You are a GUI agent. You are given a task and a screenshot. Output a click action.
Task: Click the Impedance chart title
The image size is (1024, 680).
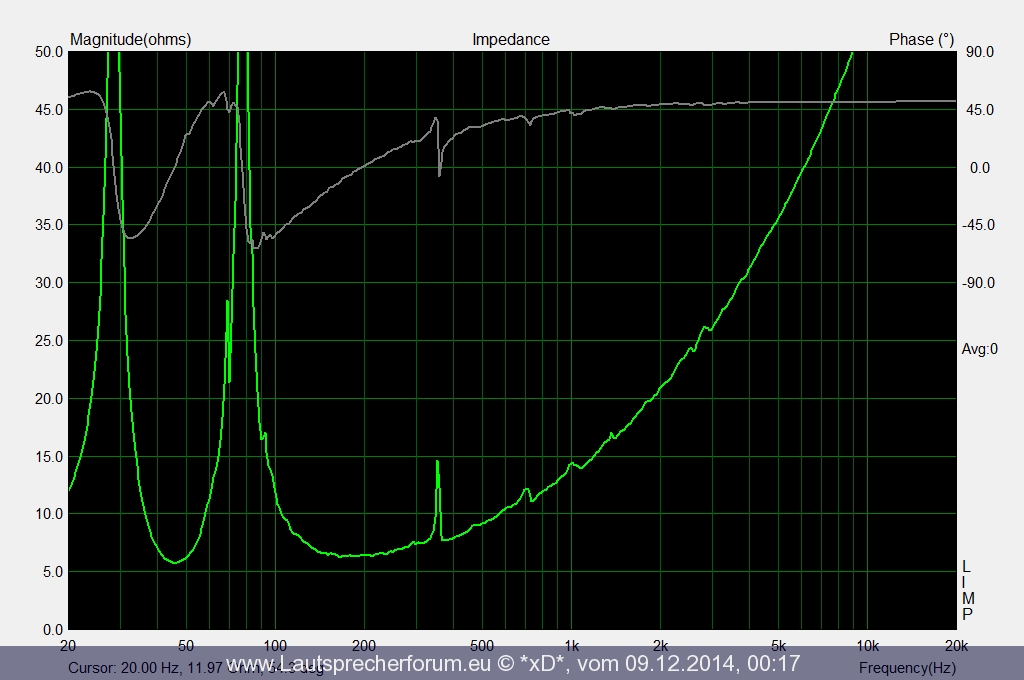point(510,40)
